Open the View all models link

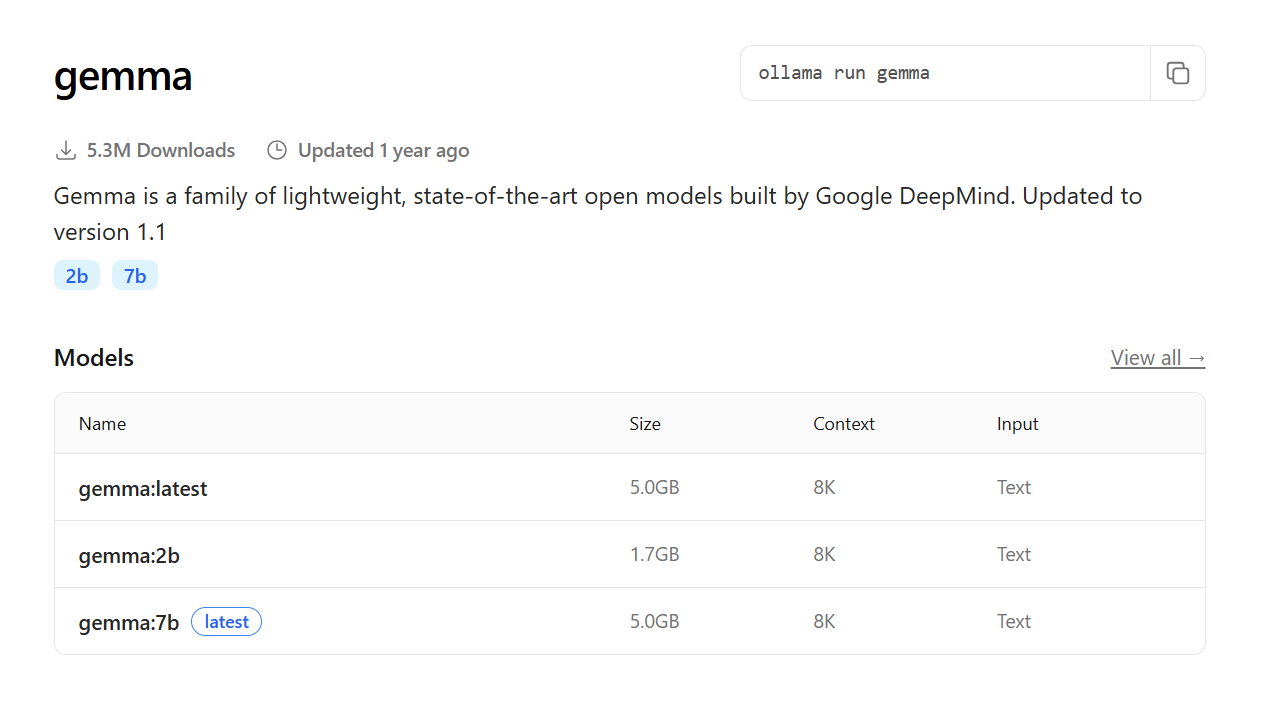1158,358
